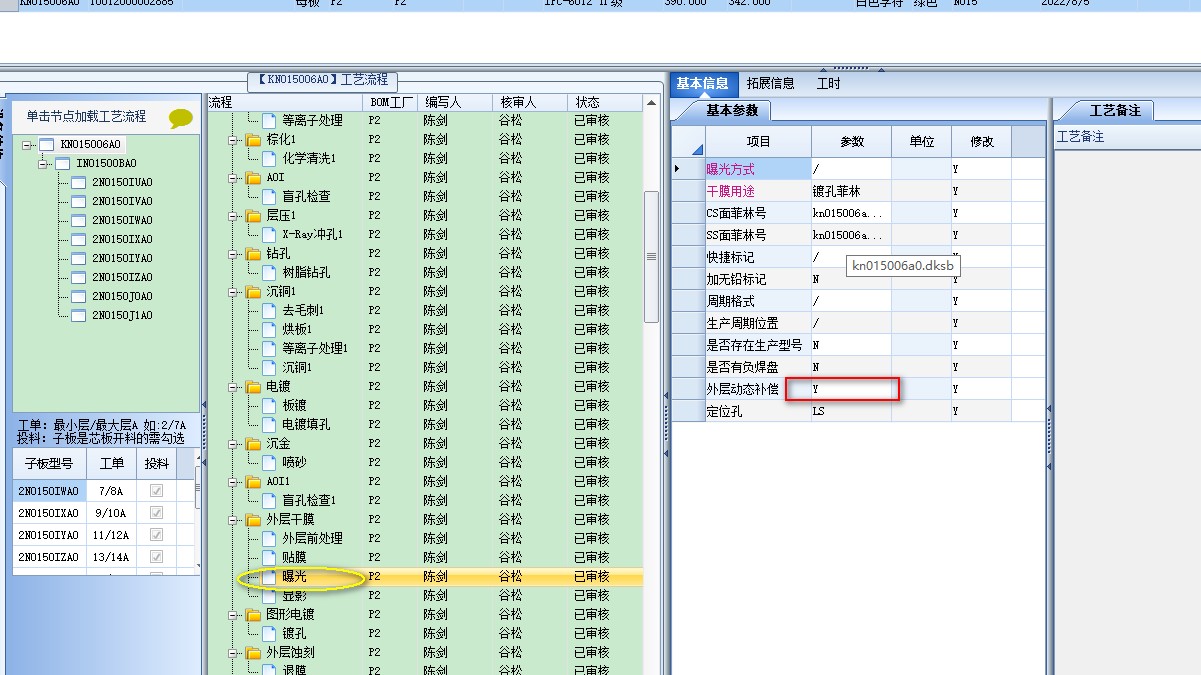
Task: Click the 棕化1 folder icon
Action: click(253, 139)
